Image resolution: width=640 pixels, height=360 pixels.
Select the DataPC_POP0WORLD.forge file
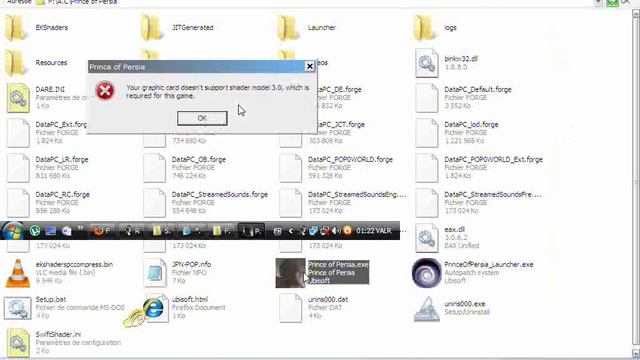336,168
